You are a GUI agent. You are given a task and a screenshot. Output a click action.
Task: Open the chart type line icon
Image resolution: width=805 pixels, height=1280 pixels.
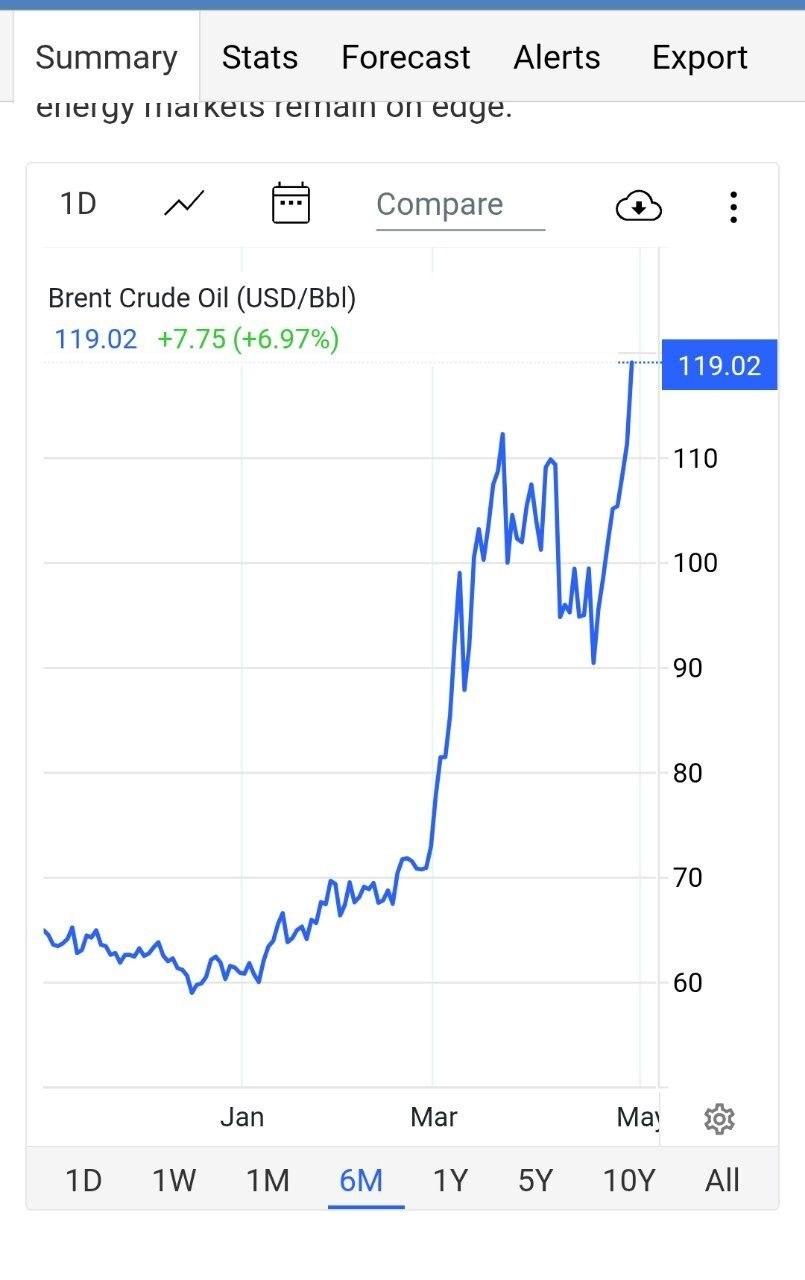184,204
